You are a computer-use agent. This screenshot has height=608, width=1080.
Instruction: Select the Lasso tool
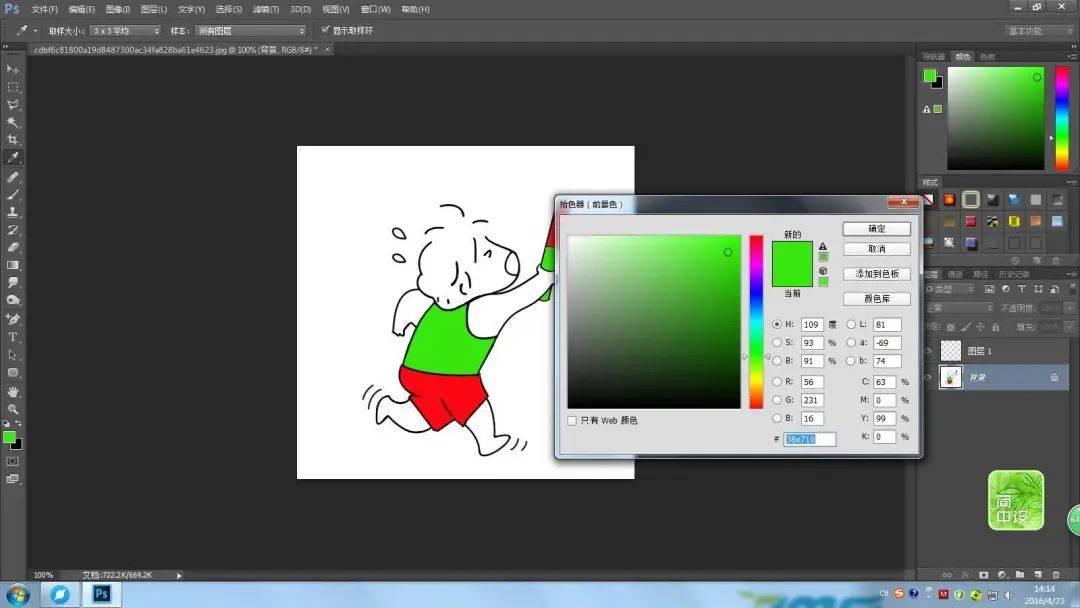click(12, 105)
